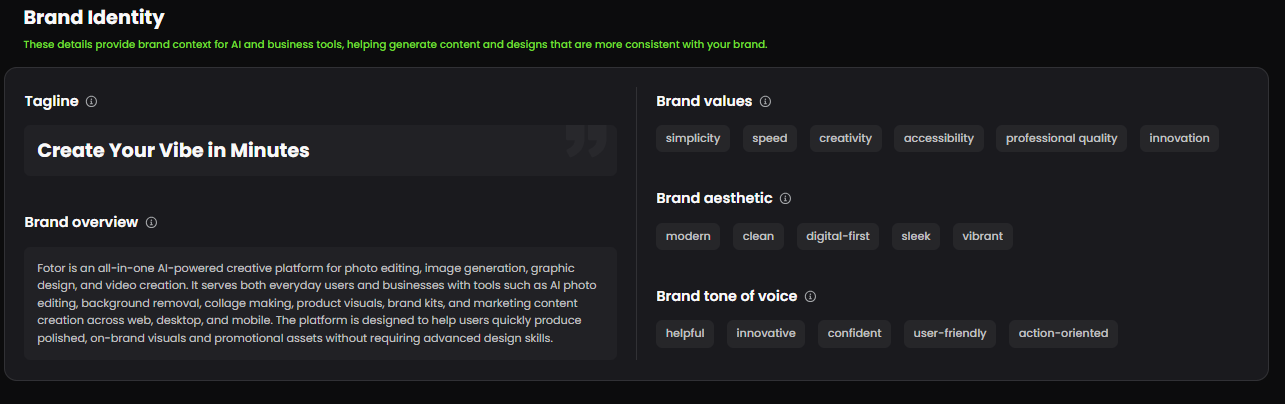
Task: Choose the "action-oriented" tone tag
Action: point(1063,333)
